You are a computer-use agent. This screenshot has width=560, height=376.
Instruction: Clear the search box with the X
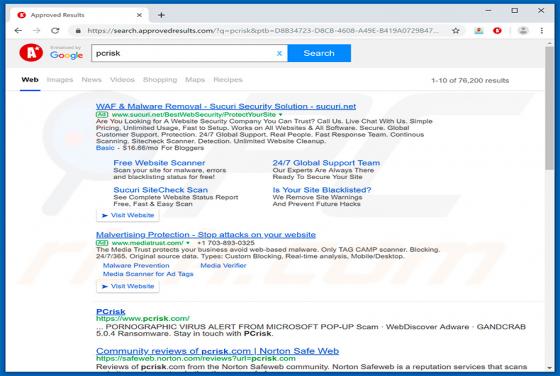pyautogui.click(x=280, y=53)
